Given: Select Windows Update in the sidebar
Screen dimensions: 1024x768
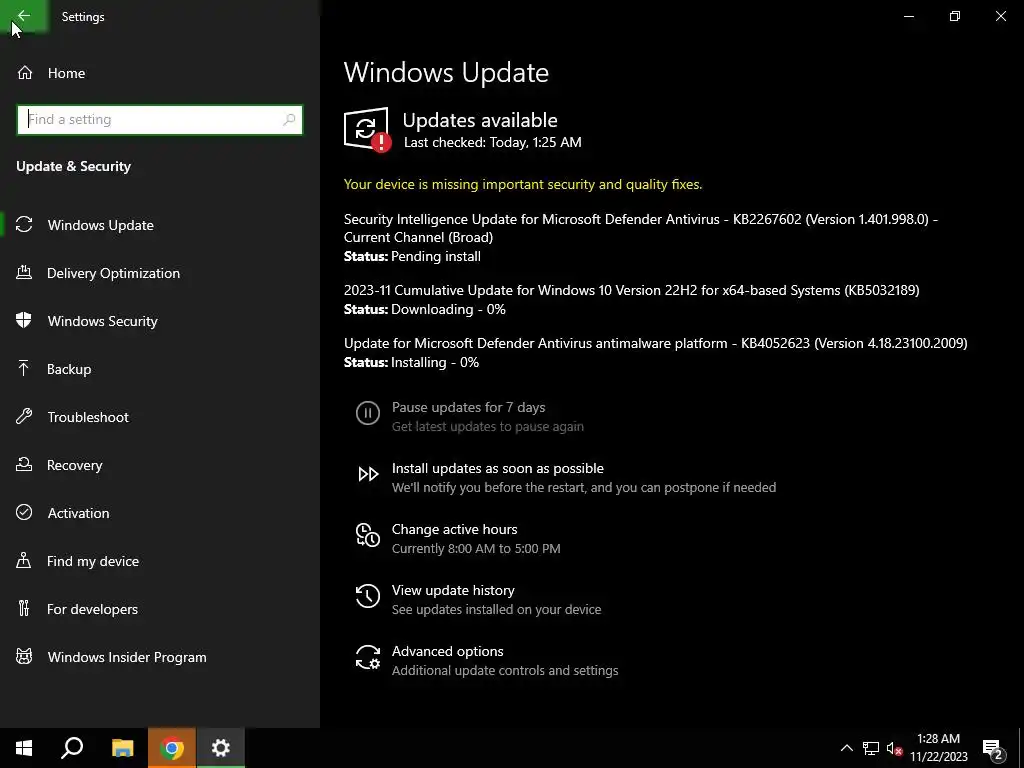Looking at the screenshot, I should click(101, 225).
